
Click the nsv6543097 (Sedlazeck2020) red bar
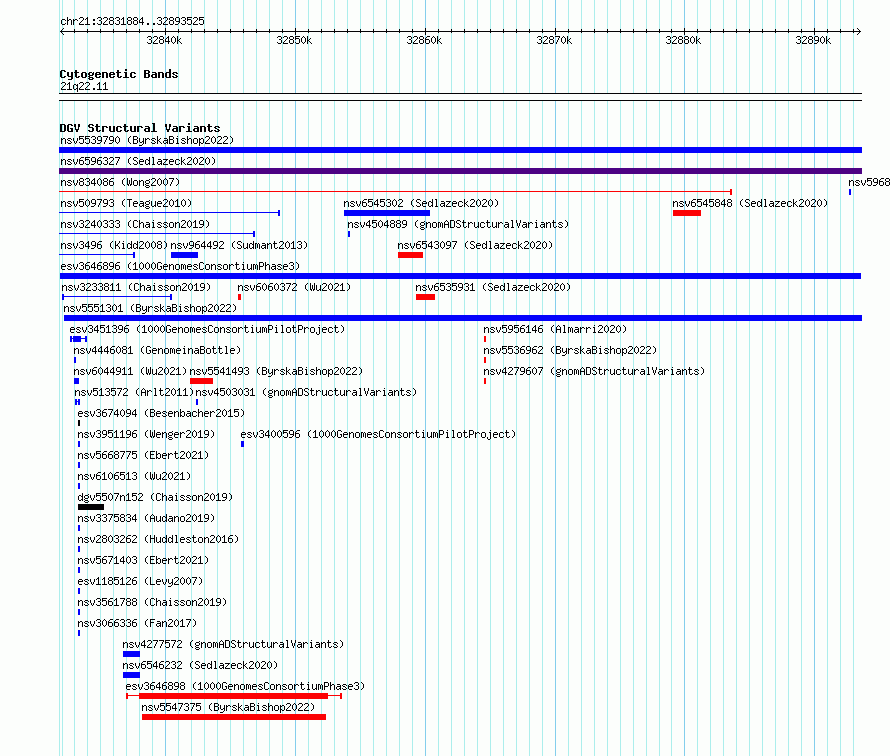click(410, 255)
